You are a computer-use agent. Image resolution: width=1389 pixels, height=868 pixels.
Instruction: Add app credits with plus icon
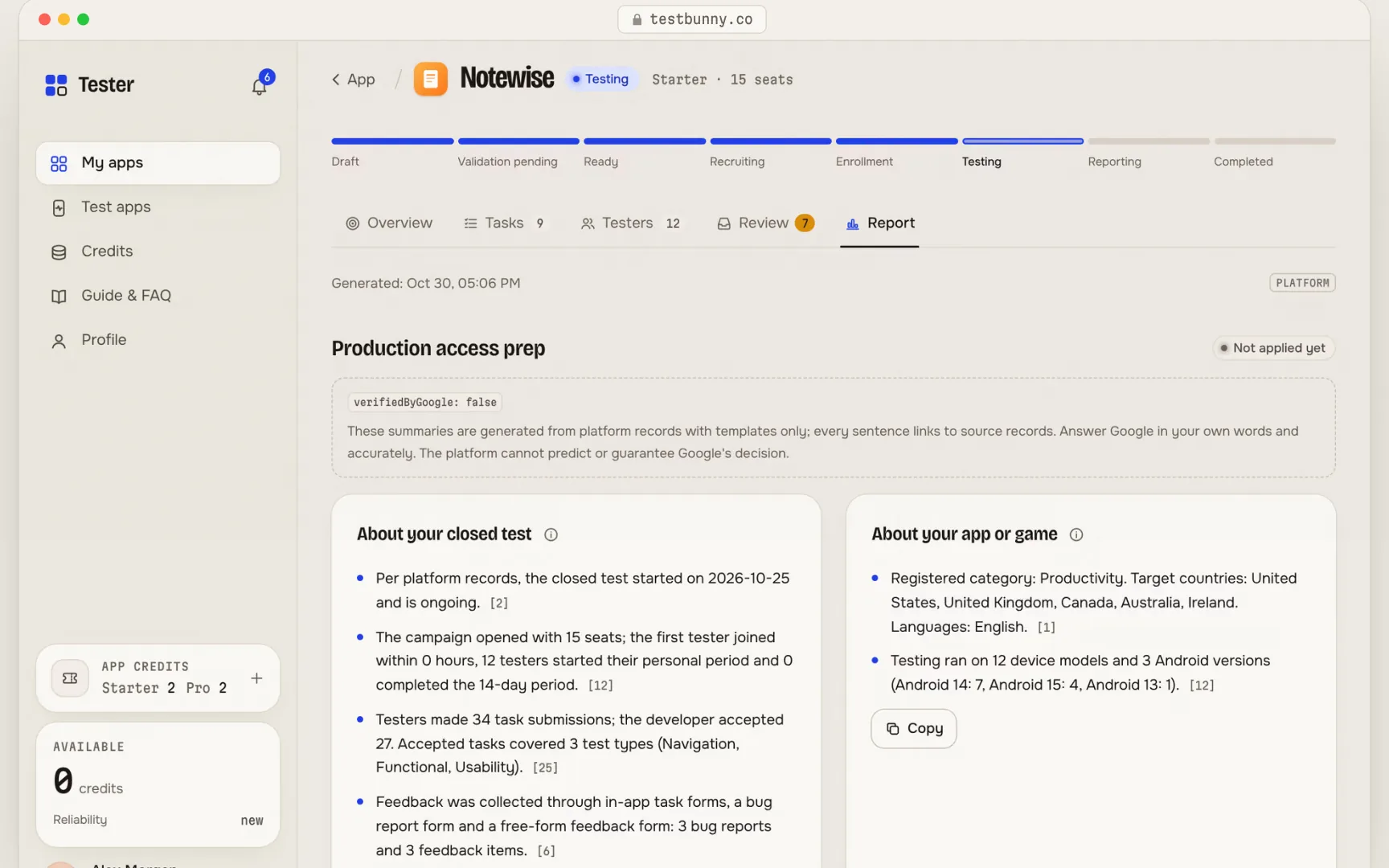(x=256, y=678)
